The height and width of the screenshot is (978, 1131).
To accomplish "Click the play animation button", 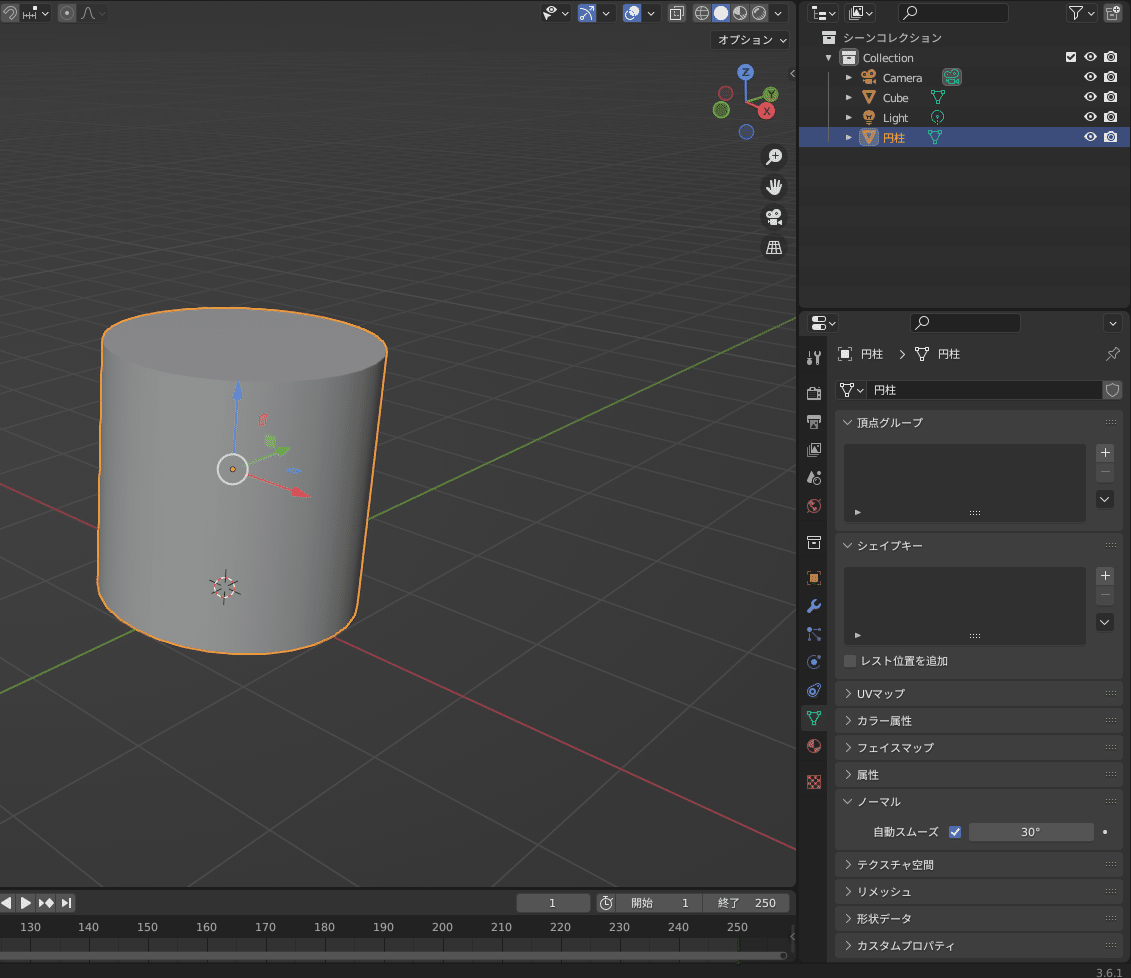I will [26, 903].
